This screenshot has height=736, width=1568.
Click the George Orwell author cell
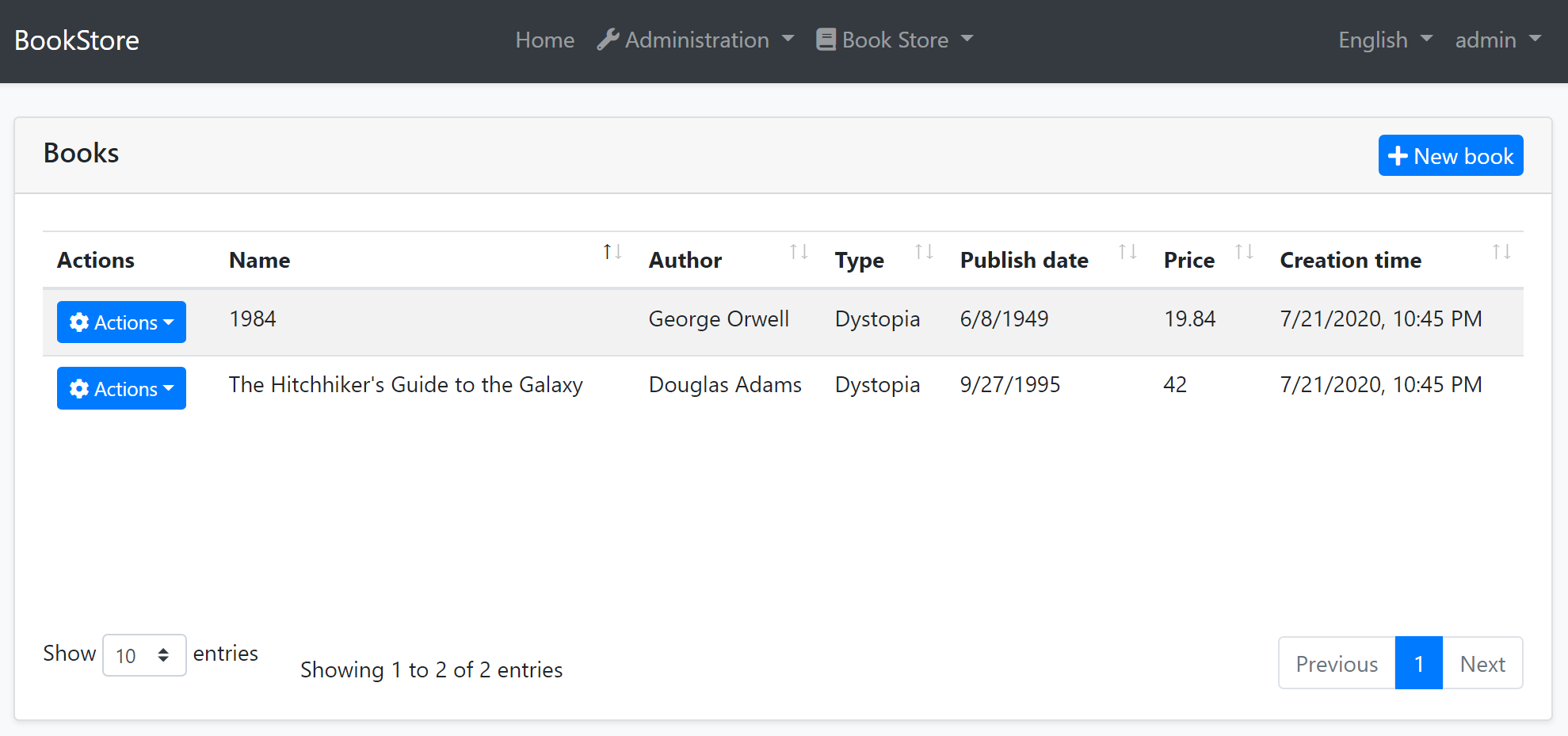[x=719, y=318]
